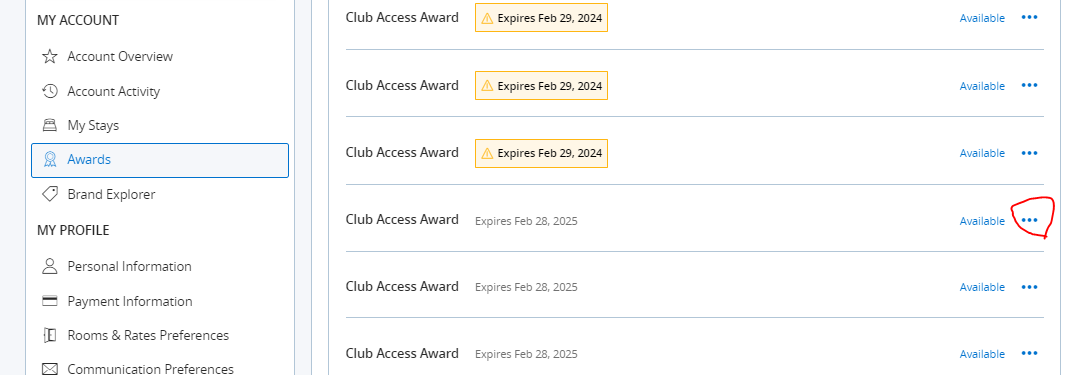Expand options for the last Feb 28, 2025 award
This screenshot has height=378, width=1073.
coord(1029,353)
